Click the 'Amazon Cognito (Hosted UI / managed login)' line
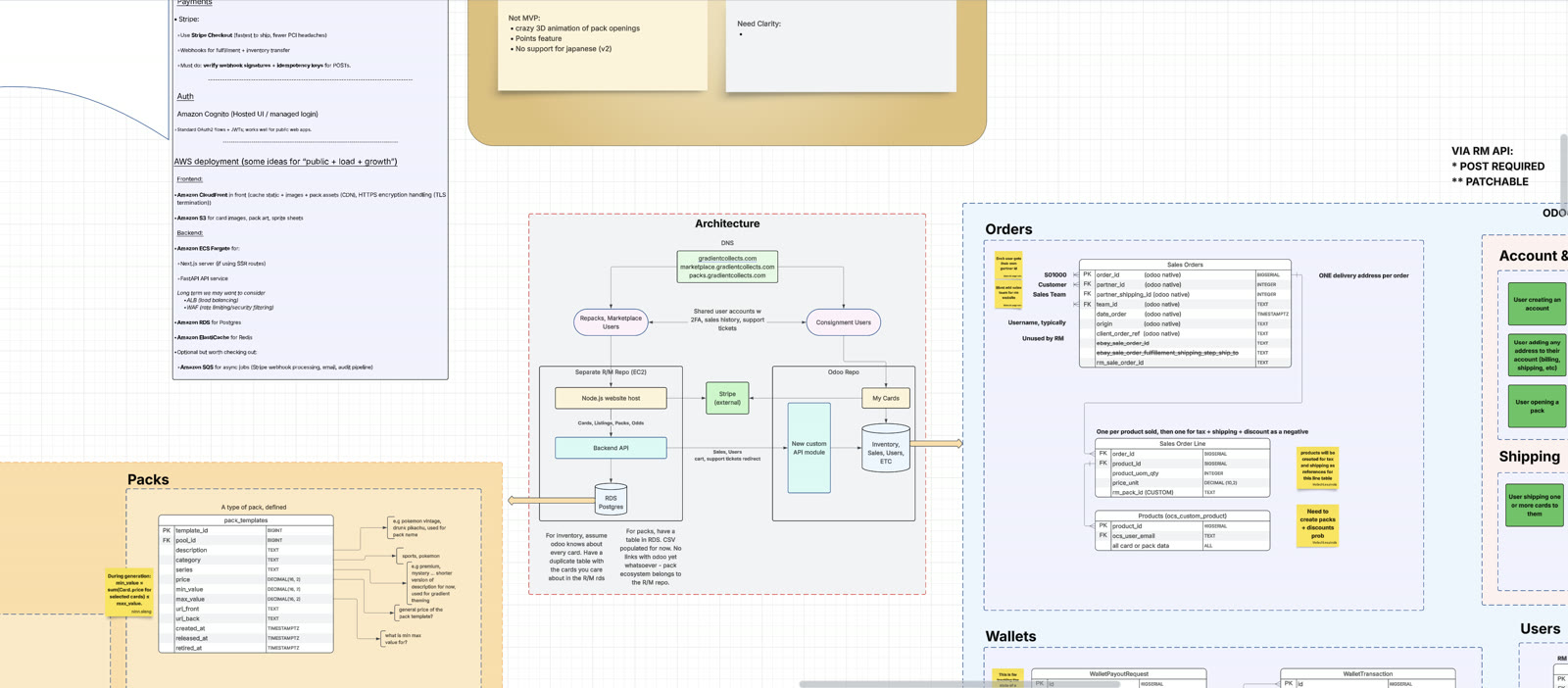Viewport: 1568px width, 688px height. click(247, 114)
